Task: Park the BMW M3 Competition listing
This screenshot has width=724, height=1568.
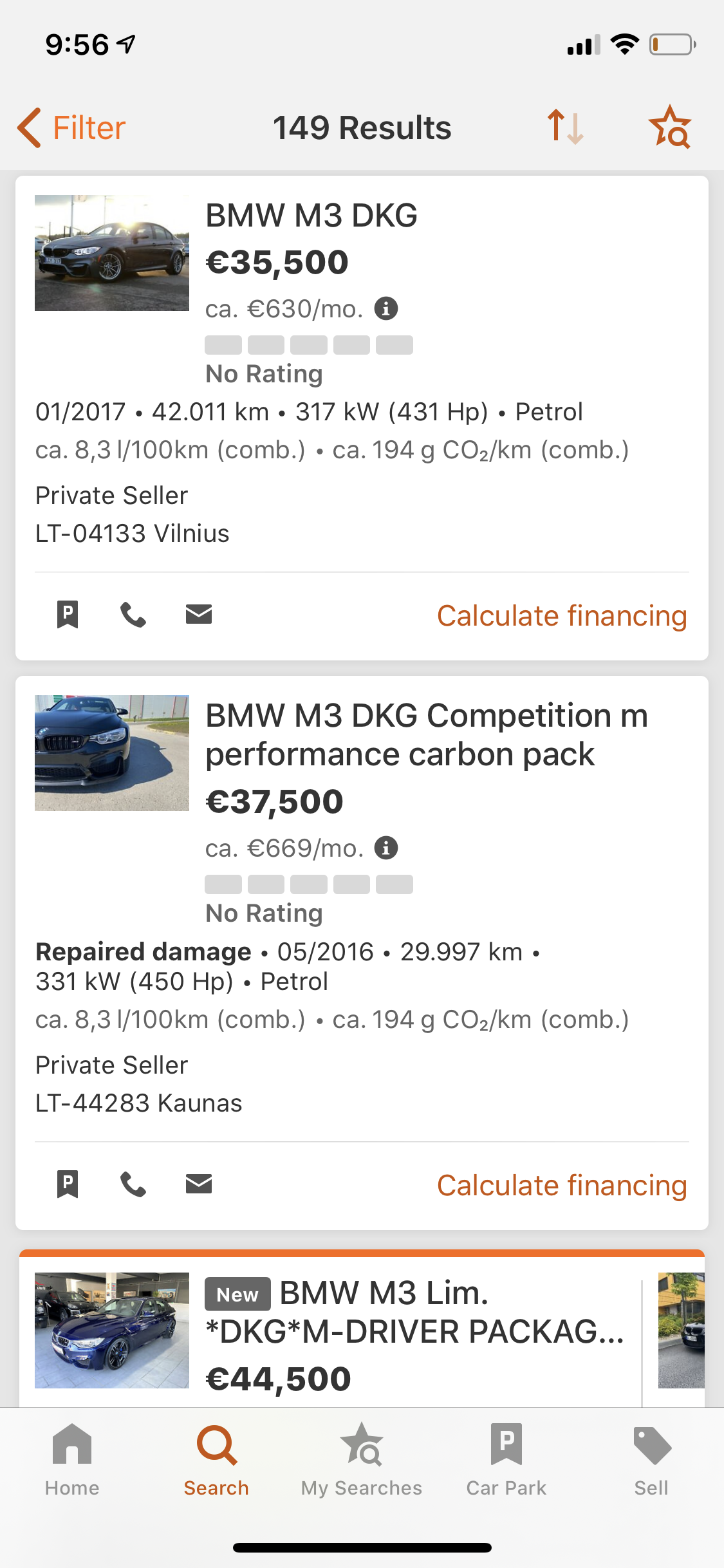Action: tap(68, 1184)
